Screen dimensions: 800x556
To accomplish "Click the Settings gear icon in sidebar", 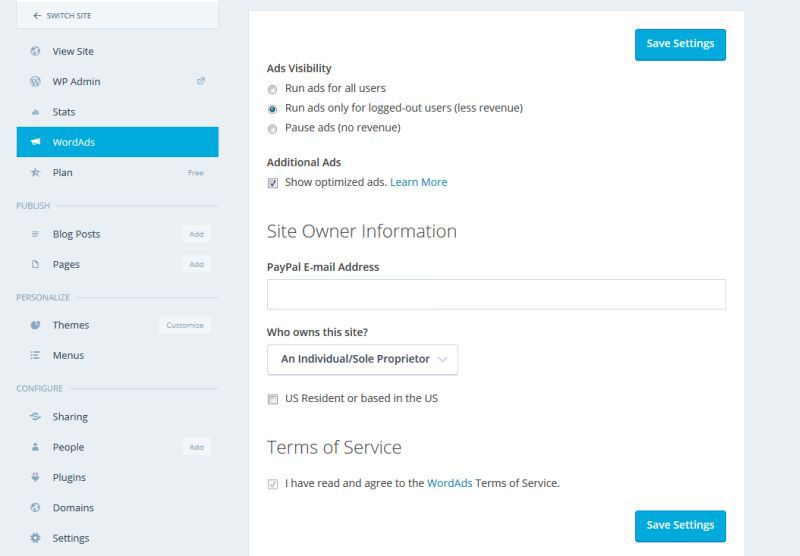I will coord(35,538).
